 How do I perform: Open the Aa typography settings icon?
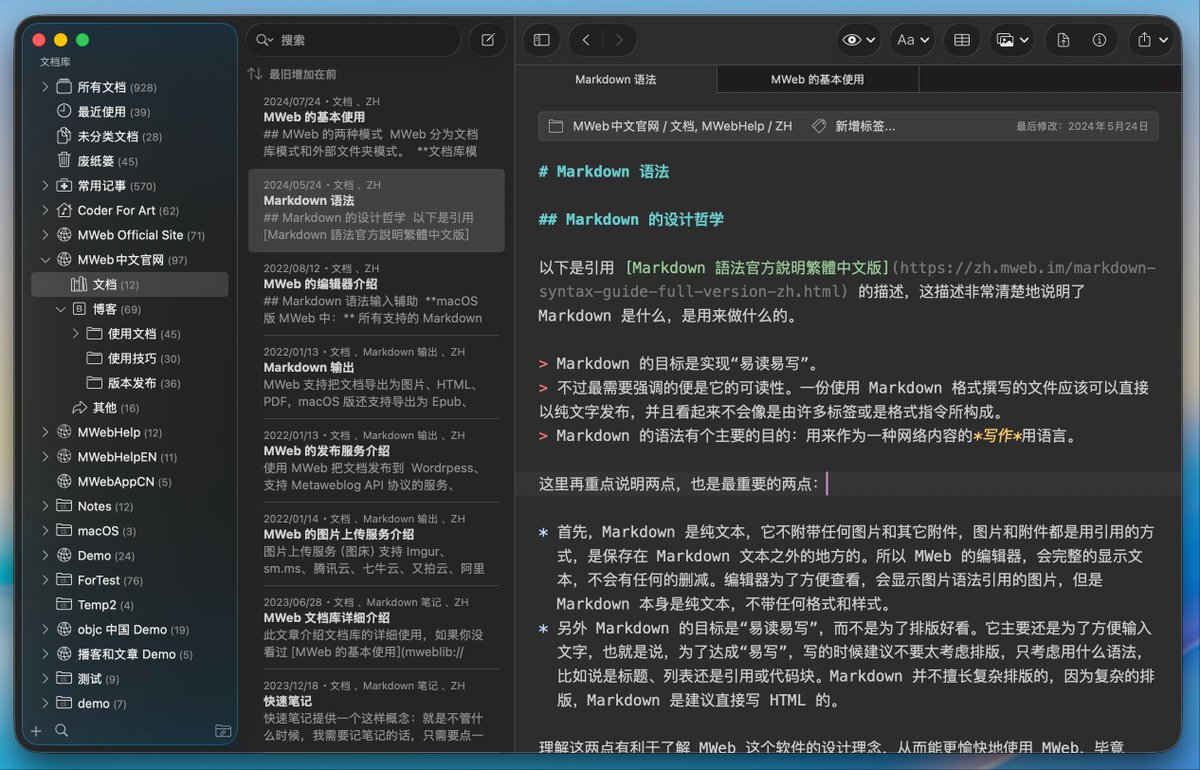(907, 40)
